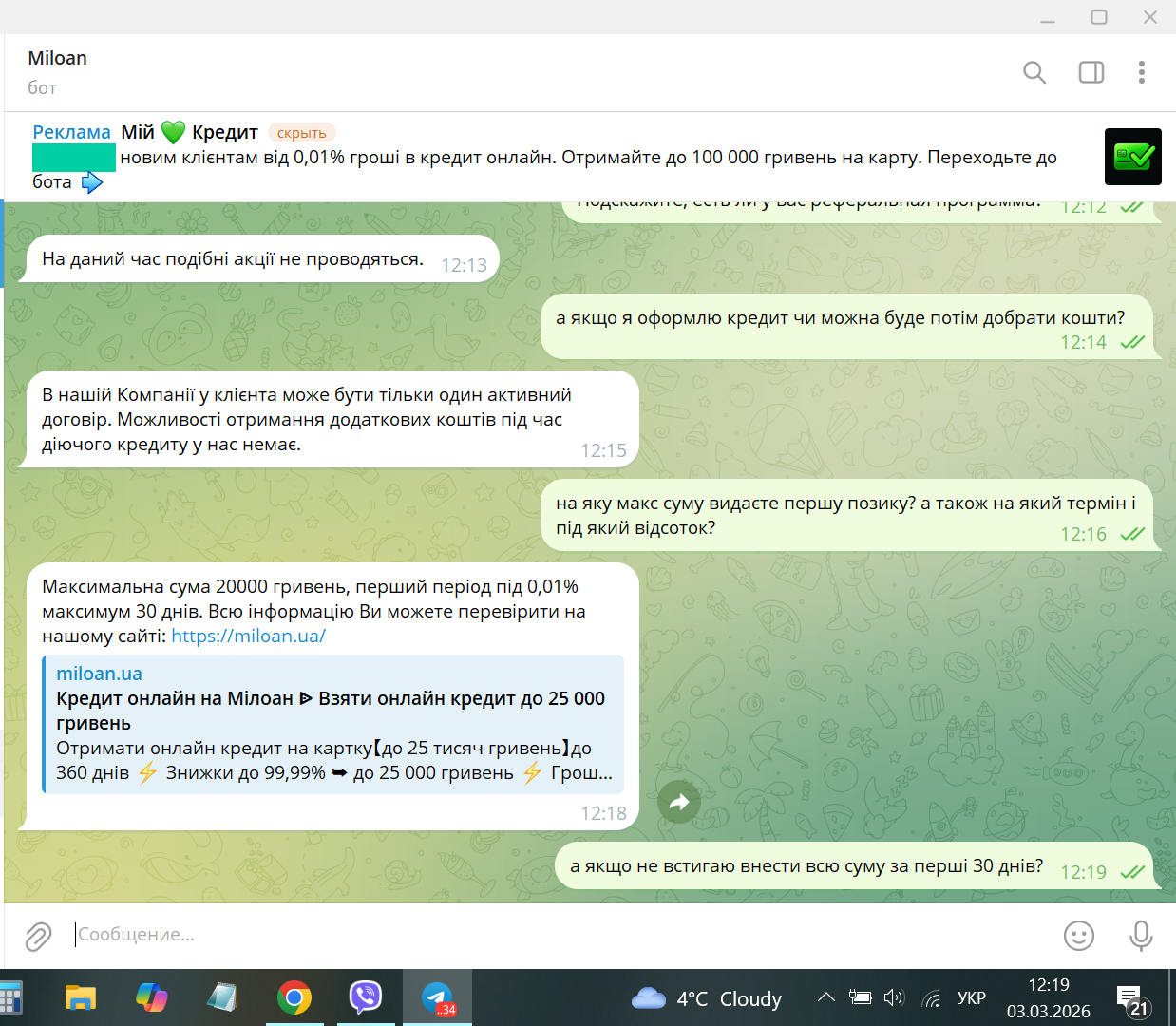
Task: Open the clock showing 12:19 03.03.2026
Action: coord(1049,998)
